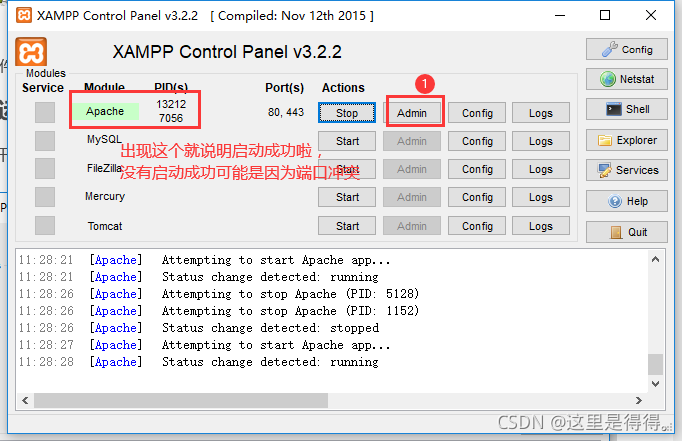682x441 pixels.
Task: Minimize the XAMPP window
Action: coord(560,15)
